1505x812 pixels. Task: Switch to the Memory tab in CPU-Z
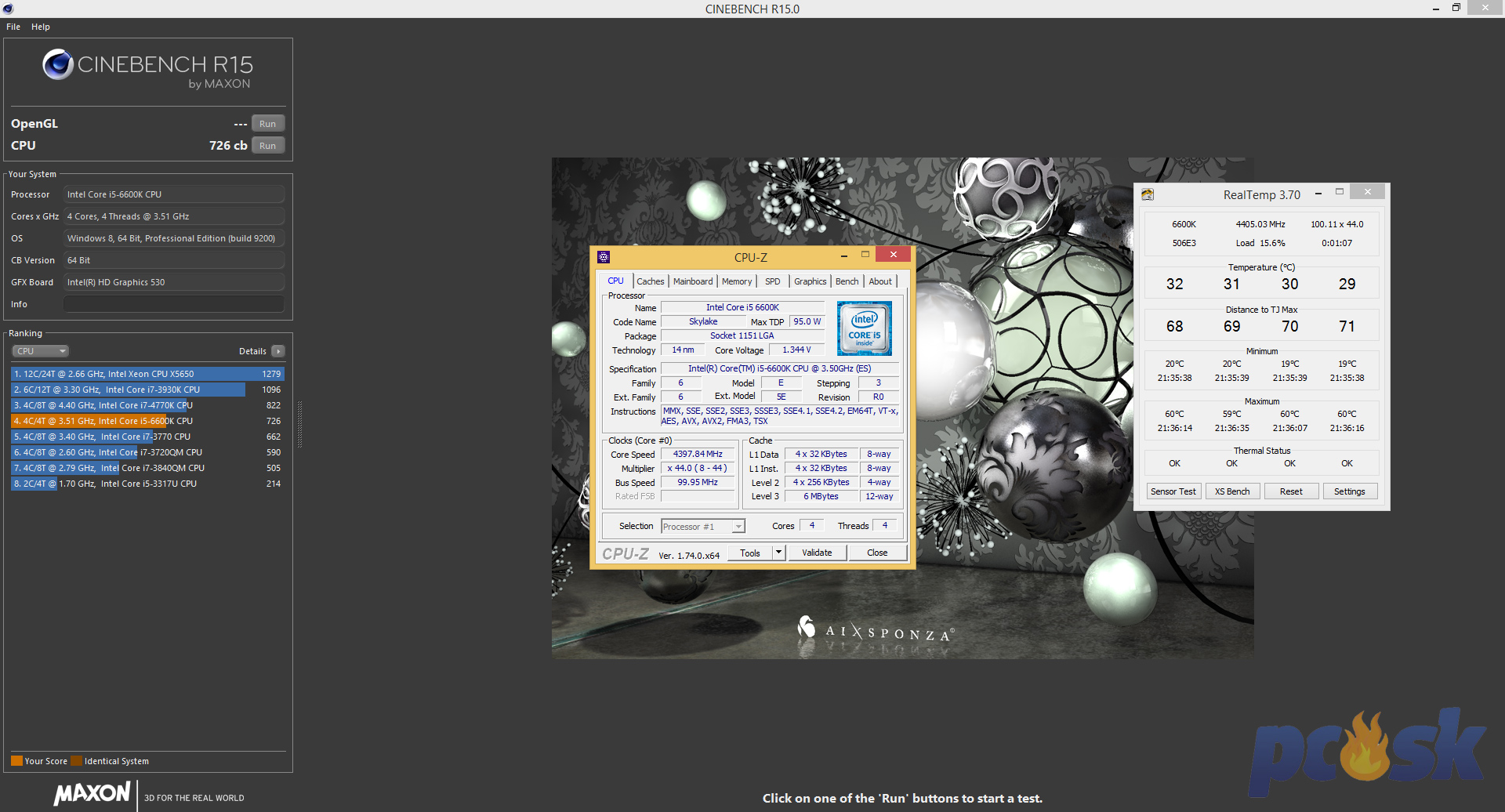point(737,281)
